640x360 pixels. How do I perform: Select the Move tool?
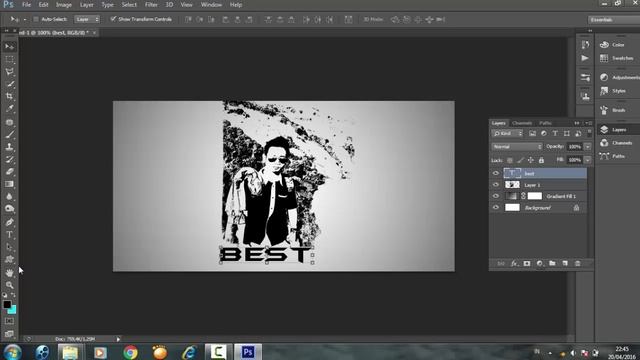click(x=9, y=47)
